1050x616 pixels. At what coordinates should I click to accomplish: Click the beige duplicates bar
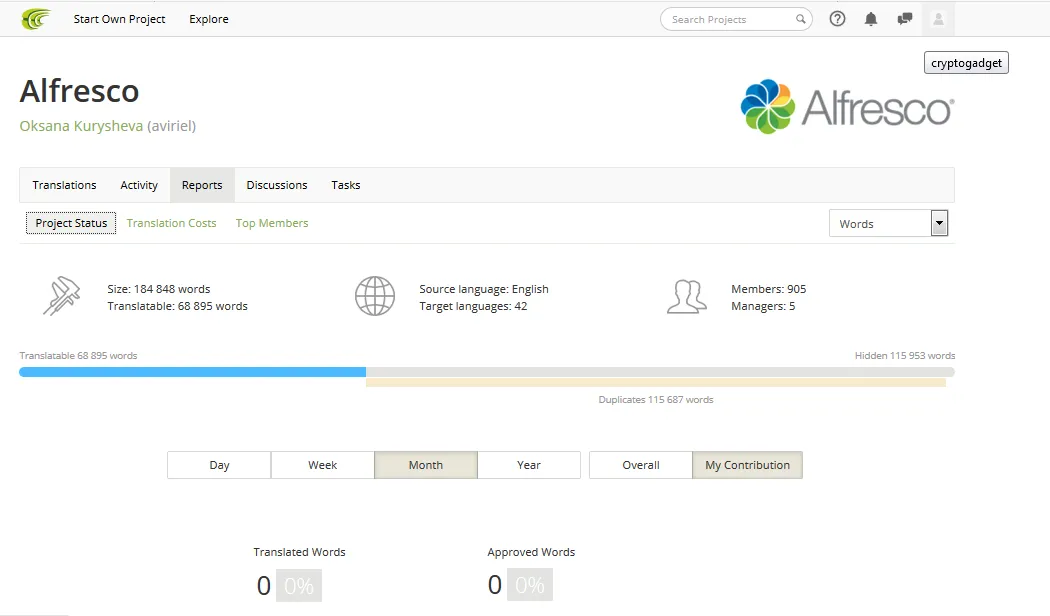pyautogui.click(x=656, y=382)
